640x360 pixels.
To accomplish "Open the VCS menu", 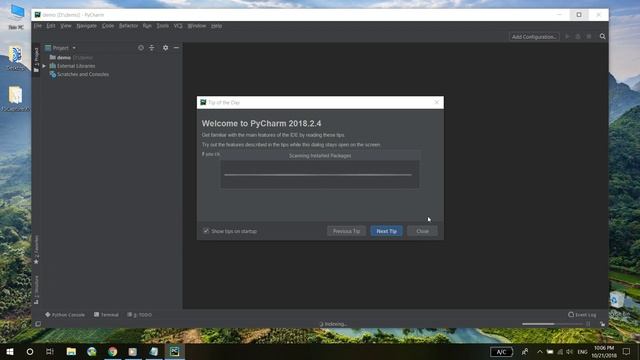I will click(x=178, y=26).
